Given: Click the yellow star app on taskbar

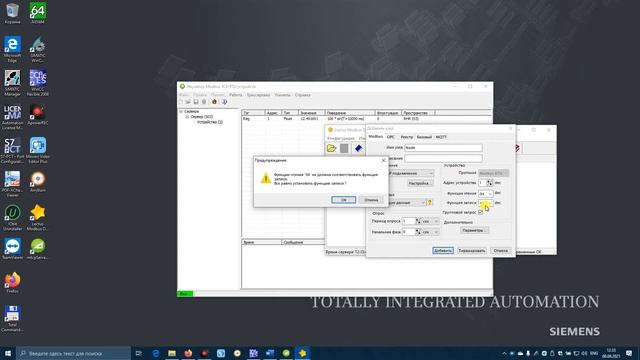Looking at the screenshot, I should (302, 353).
